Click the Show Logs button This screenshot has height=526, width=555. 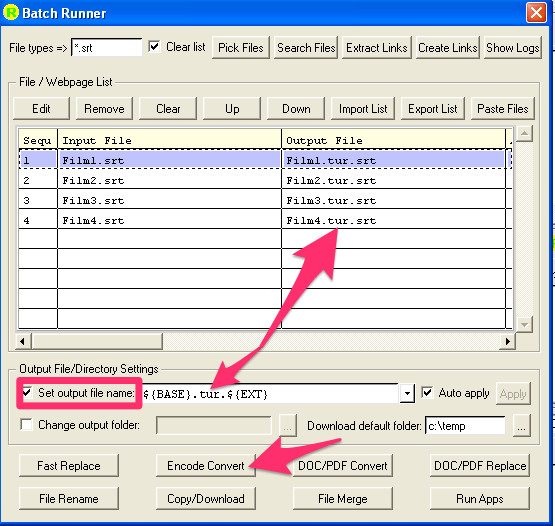point(513,47)
